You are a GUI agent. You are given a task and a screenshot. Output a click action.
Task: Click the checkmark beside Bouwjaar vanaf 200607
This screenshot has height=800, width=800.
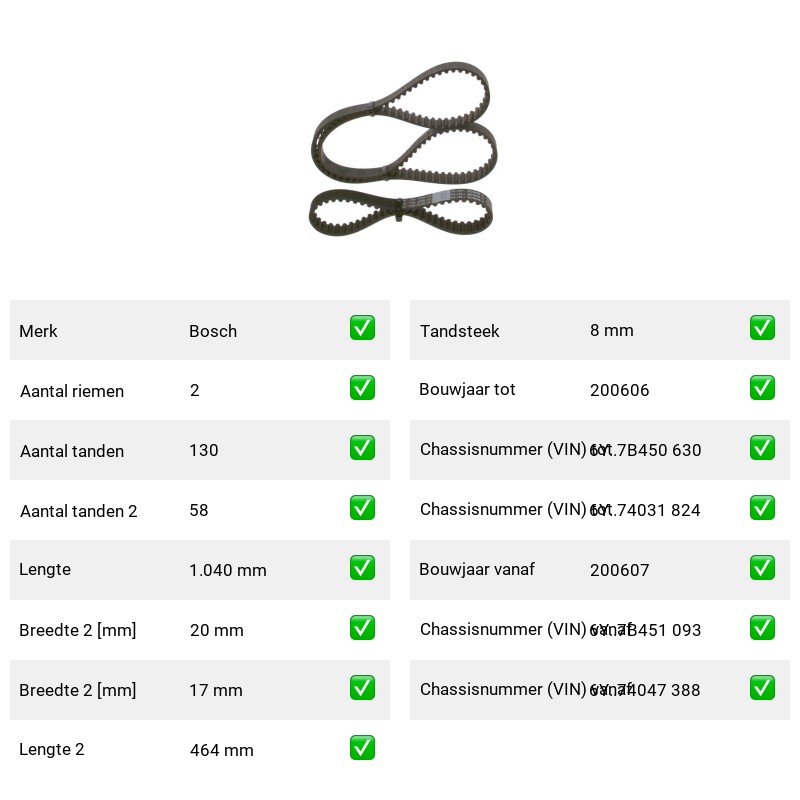(x=762, y=568)
